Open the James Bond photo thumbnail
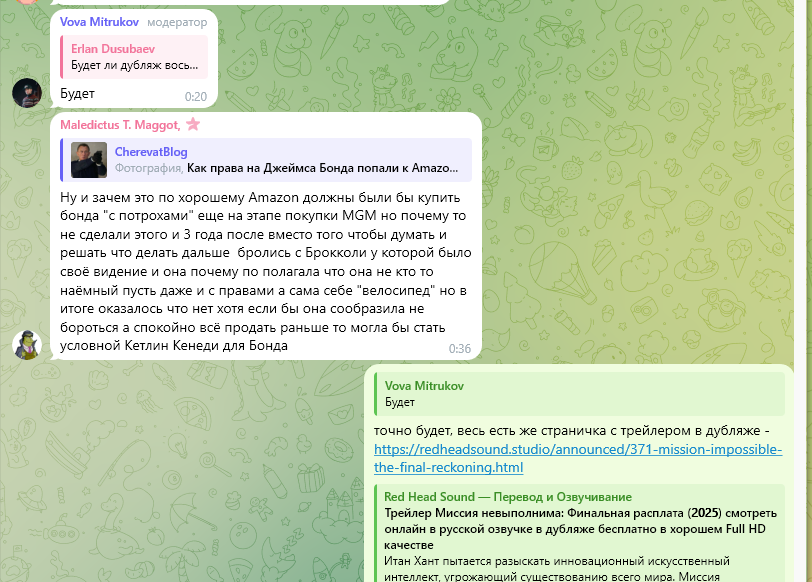Viewport: 812px width, 582px height. (x=89, y=160)
